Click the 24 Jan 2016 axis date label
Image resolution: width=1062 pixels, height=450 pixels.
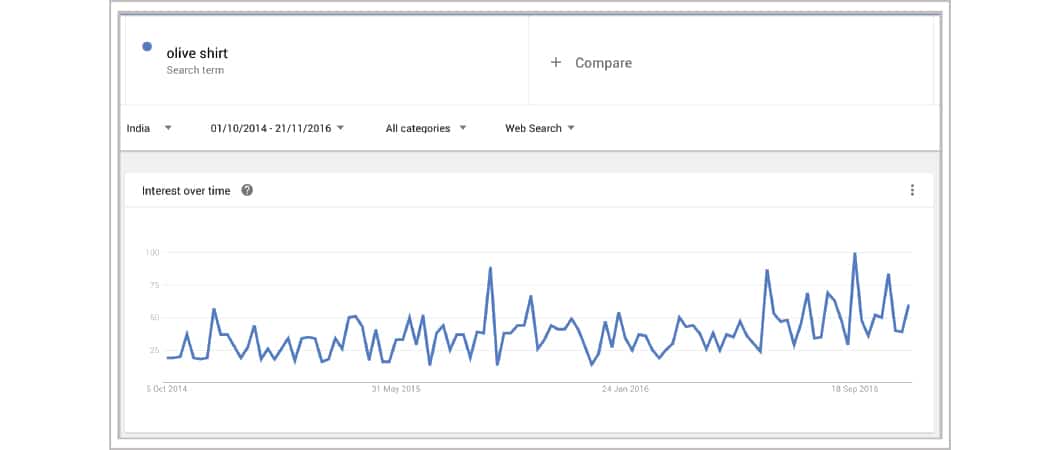(625, 389)
